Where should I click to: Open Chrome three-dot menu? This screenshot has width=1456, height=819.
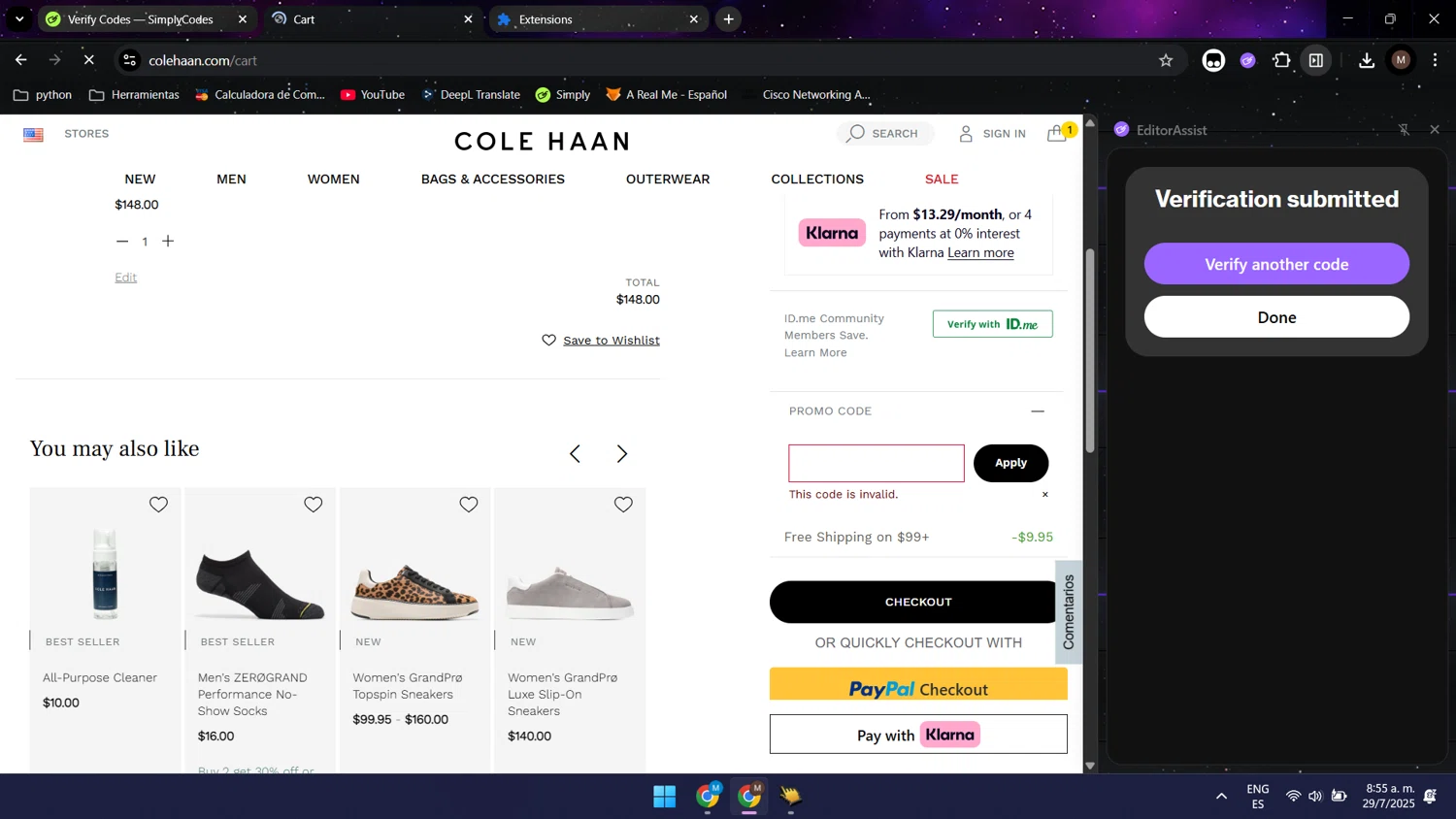click(x=1435, y=60)
